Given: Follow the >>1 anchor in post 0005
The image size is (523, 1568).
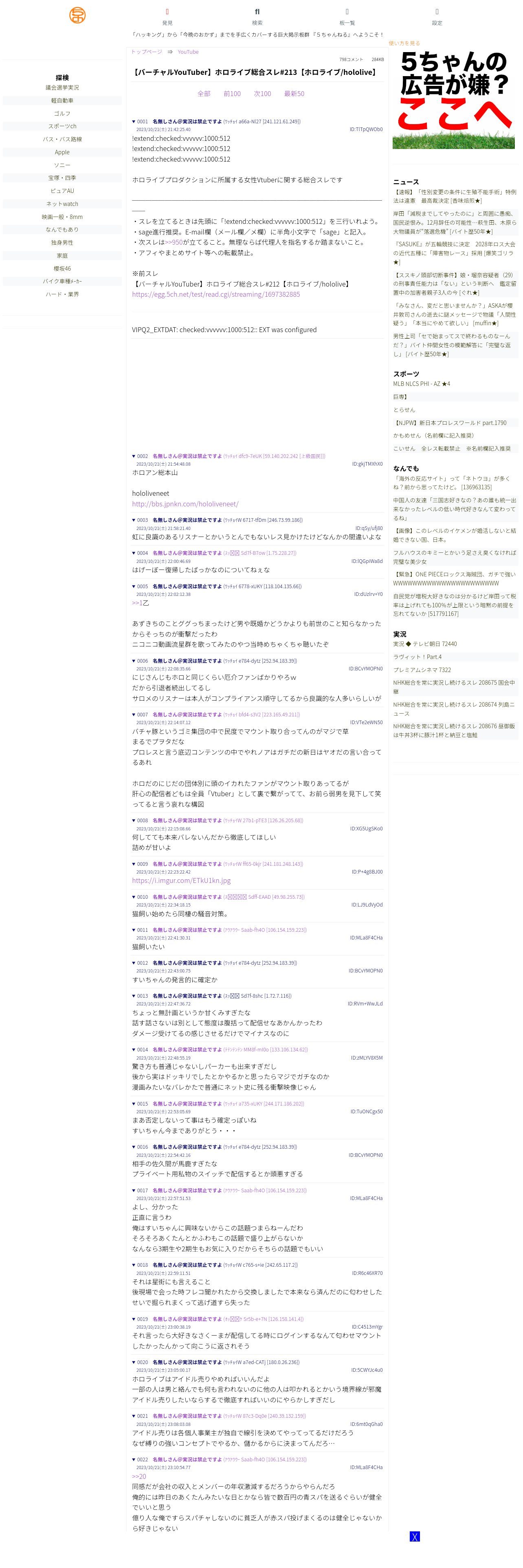Looking at the screenshot, I should [x=137, y=602].
